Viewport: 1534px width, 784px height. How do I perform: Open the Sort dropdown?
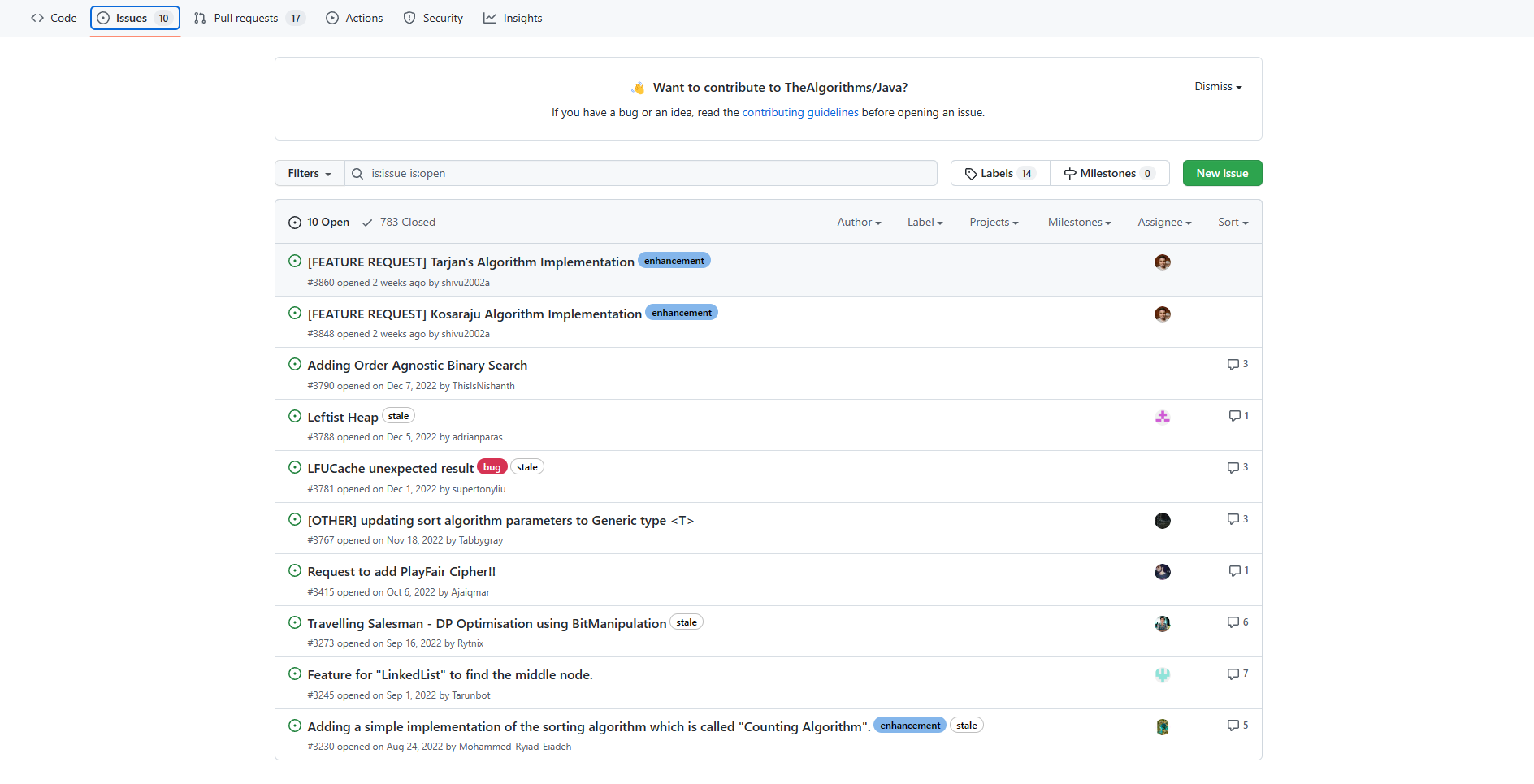1233,222
